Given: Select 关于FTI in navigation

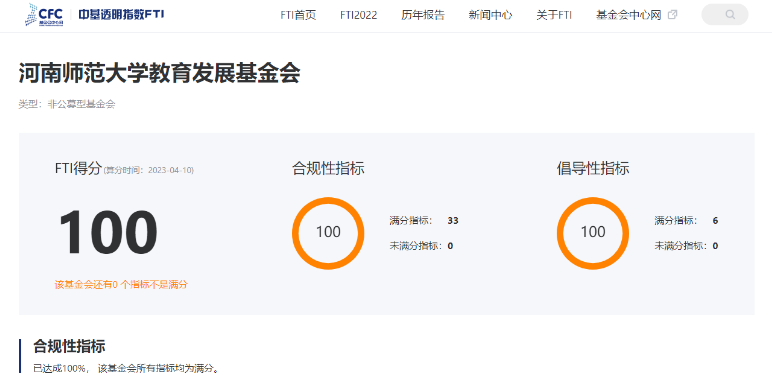Looking at the screenshot, I should coord(554,15).
